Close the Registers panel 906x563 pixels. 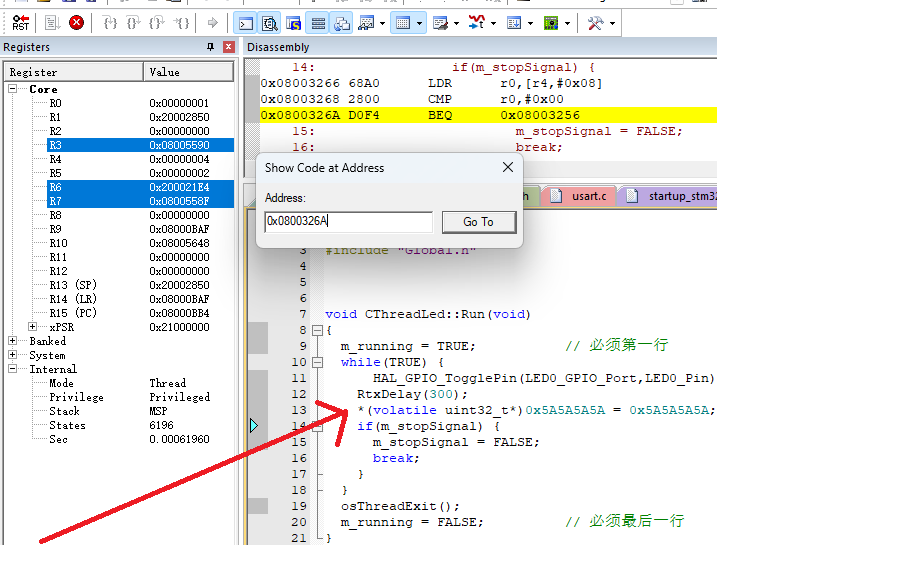coord(229,47)
